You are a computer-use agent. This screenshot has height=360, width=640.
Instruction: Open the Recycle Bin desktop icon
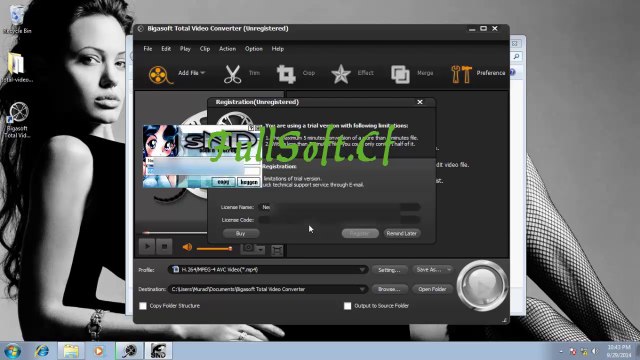17,20
